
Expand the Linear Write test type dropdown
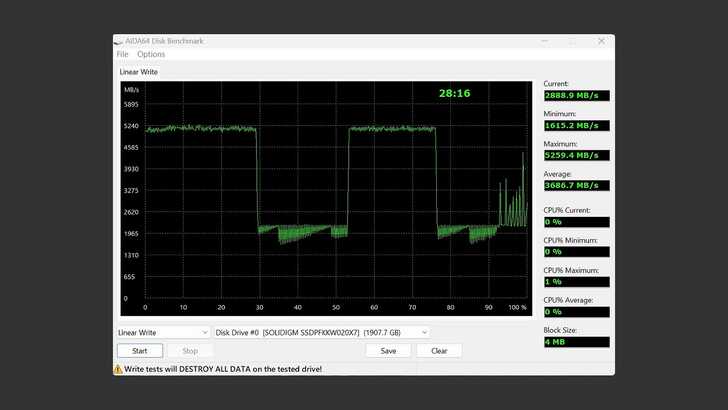click(x=163, y=332)
